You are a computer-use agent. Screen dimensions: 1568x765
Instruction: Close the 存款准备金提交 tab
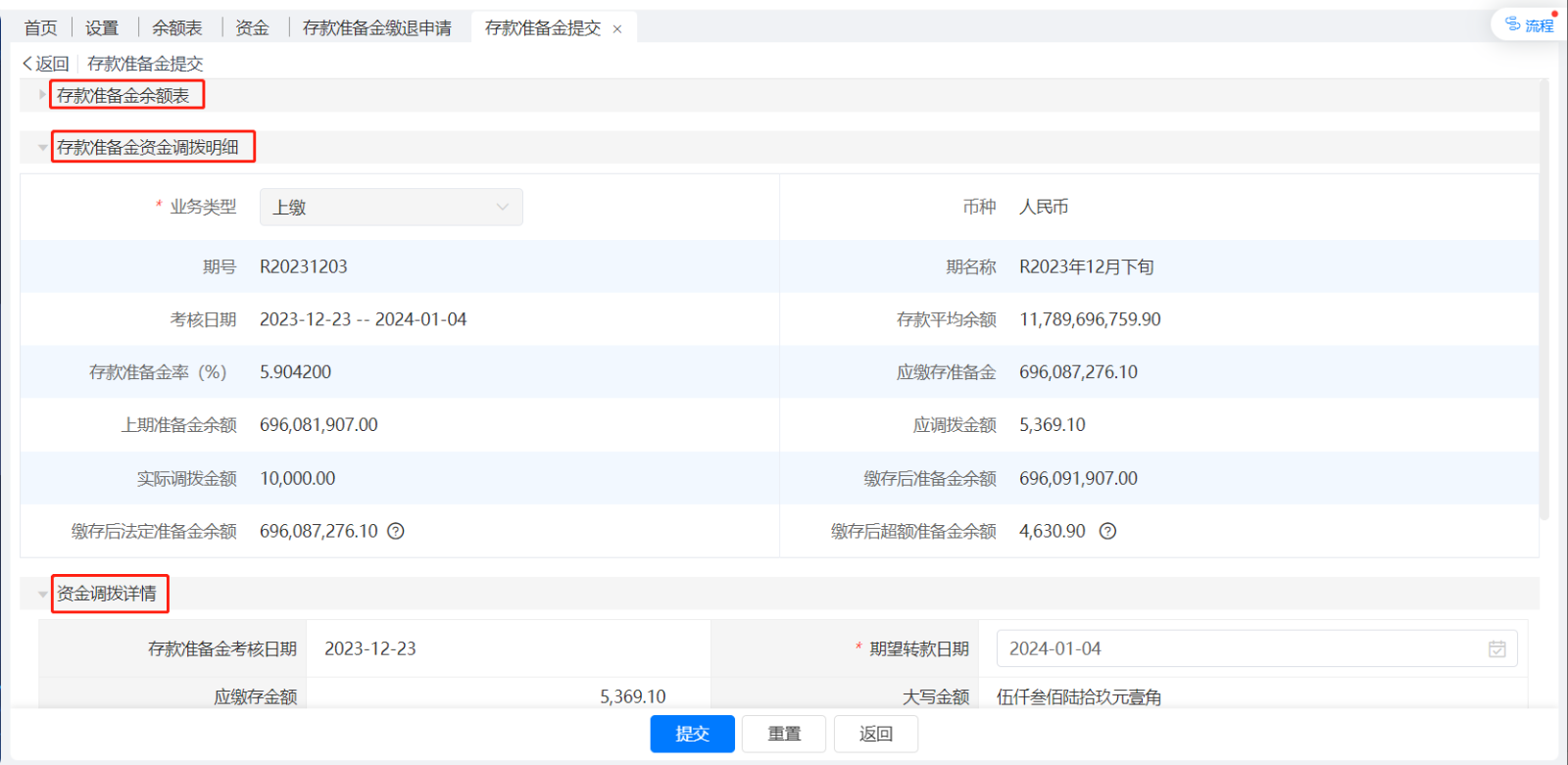pos(617,29)
